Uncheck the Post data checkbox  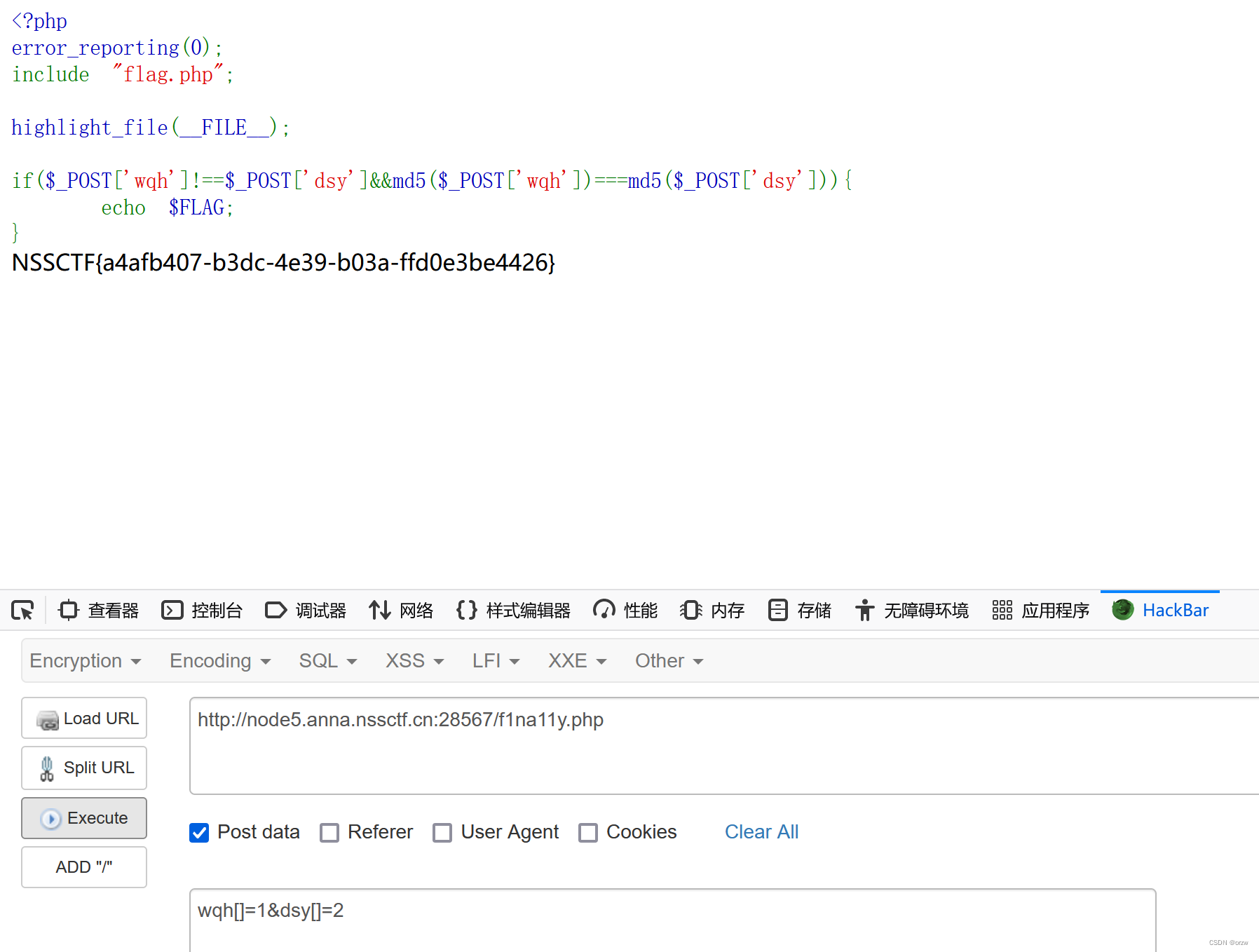tap(199, 833)
